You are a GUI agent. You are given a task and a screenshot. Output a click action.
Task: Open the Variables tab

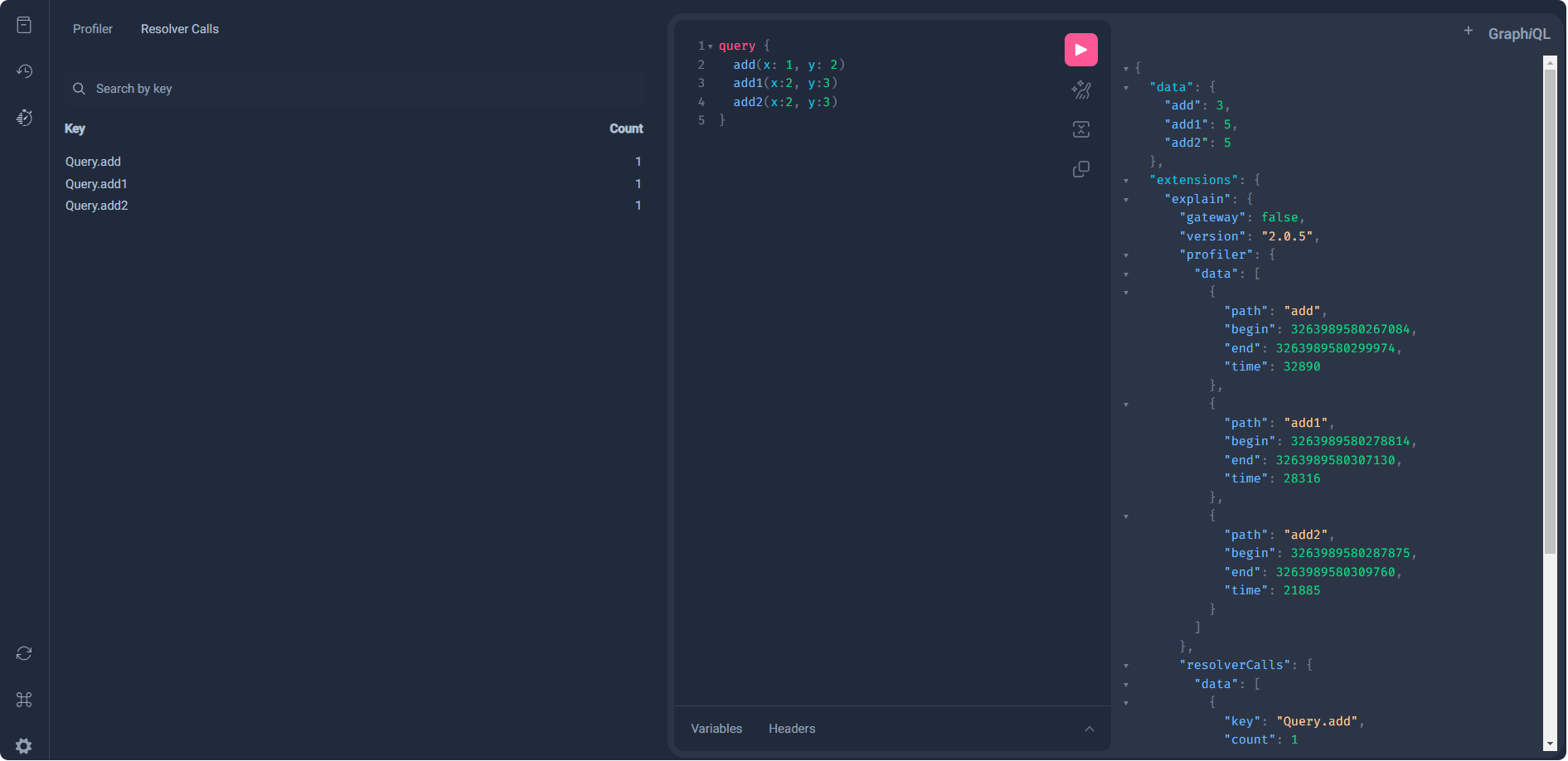point(716,729)
